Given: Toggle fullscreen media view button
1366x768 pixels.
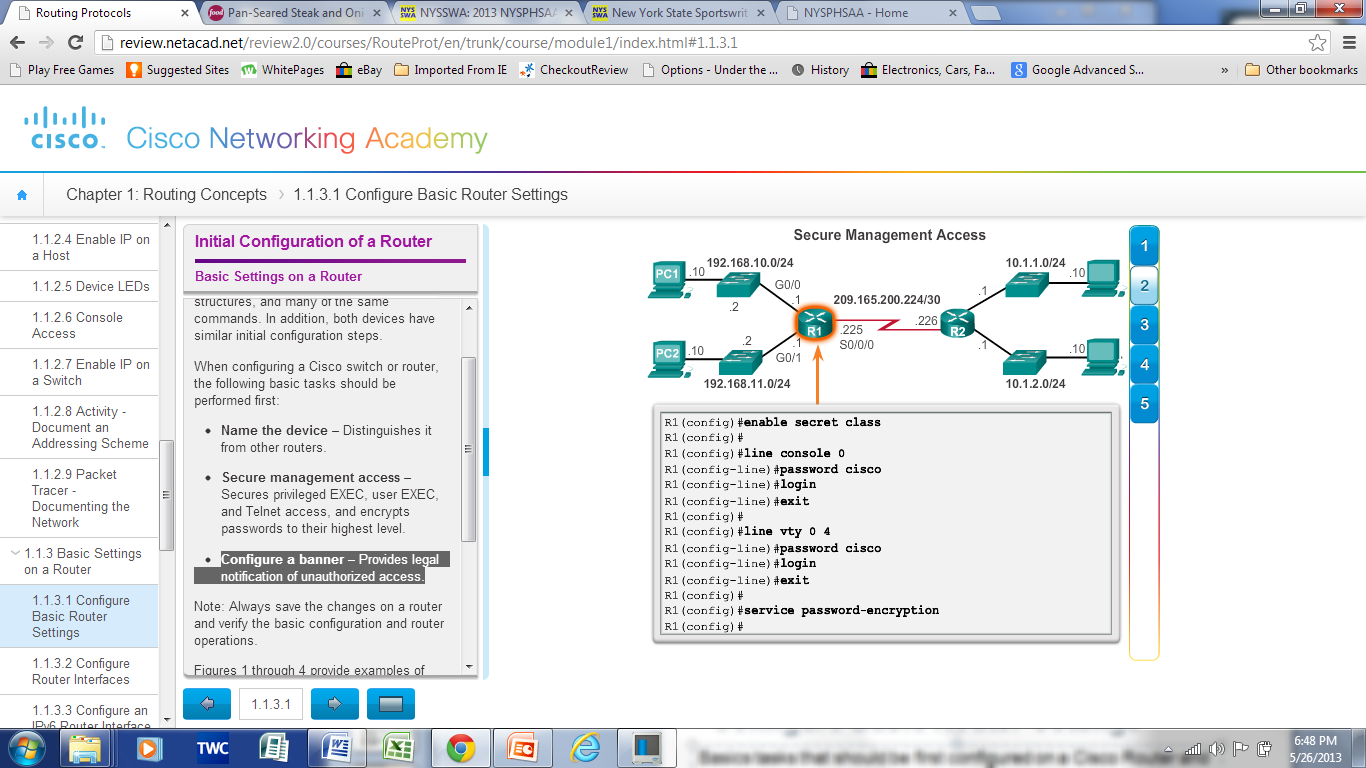Looking at the screenshot, I should pos(391,704).
